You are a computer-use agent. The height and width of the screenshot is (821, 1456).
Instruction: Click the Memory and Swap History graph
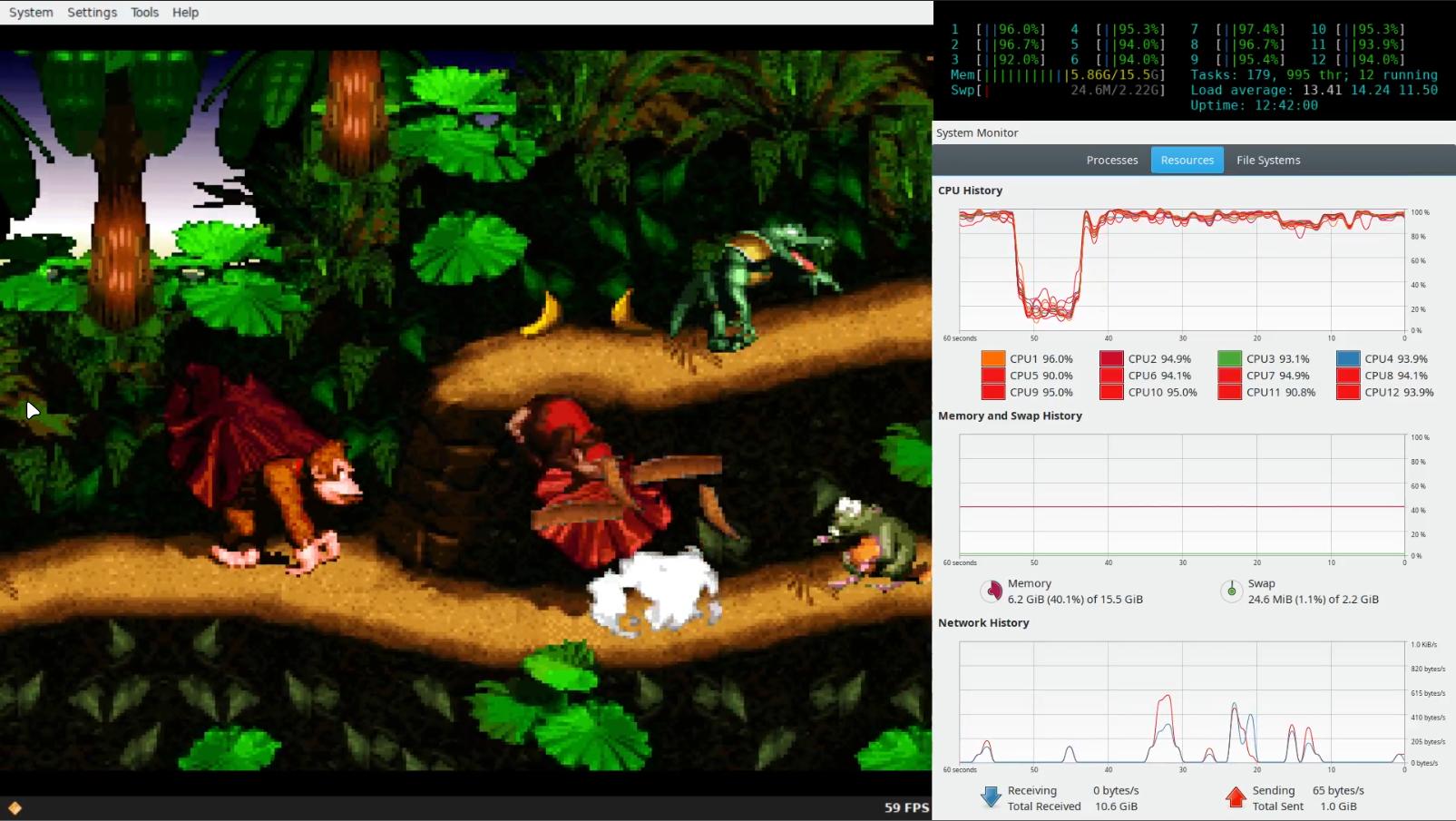coord(1182,494)
